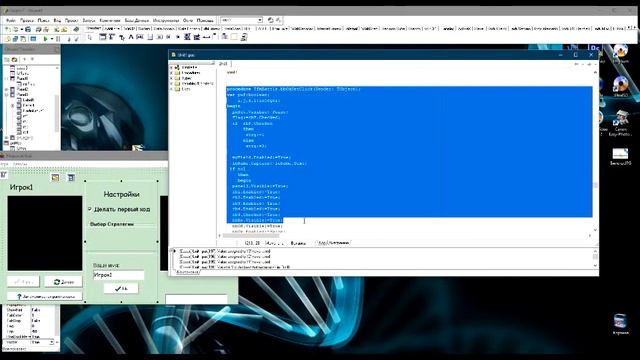Pause execution in the Lazarus toolbar
640x360 pixels.
(58, 39)
